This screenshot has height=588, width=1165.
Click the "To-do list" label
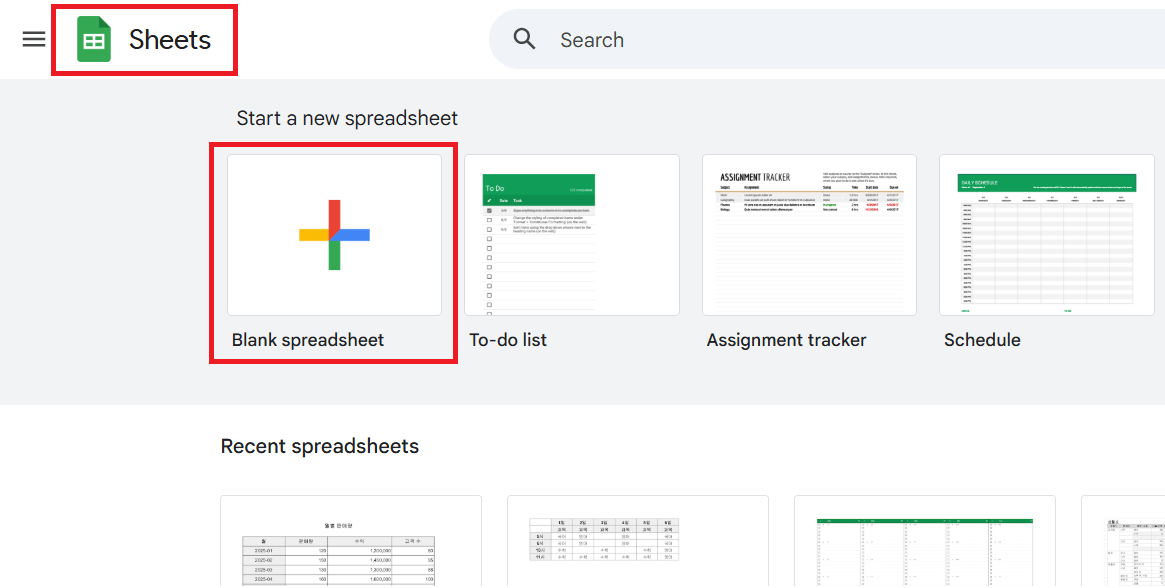point(508,340)
